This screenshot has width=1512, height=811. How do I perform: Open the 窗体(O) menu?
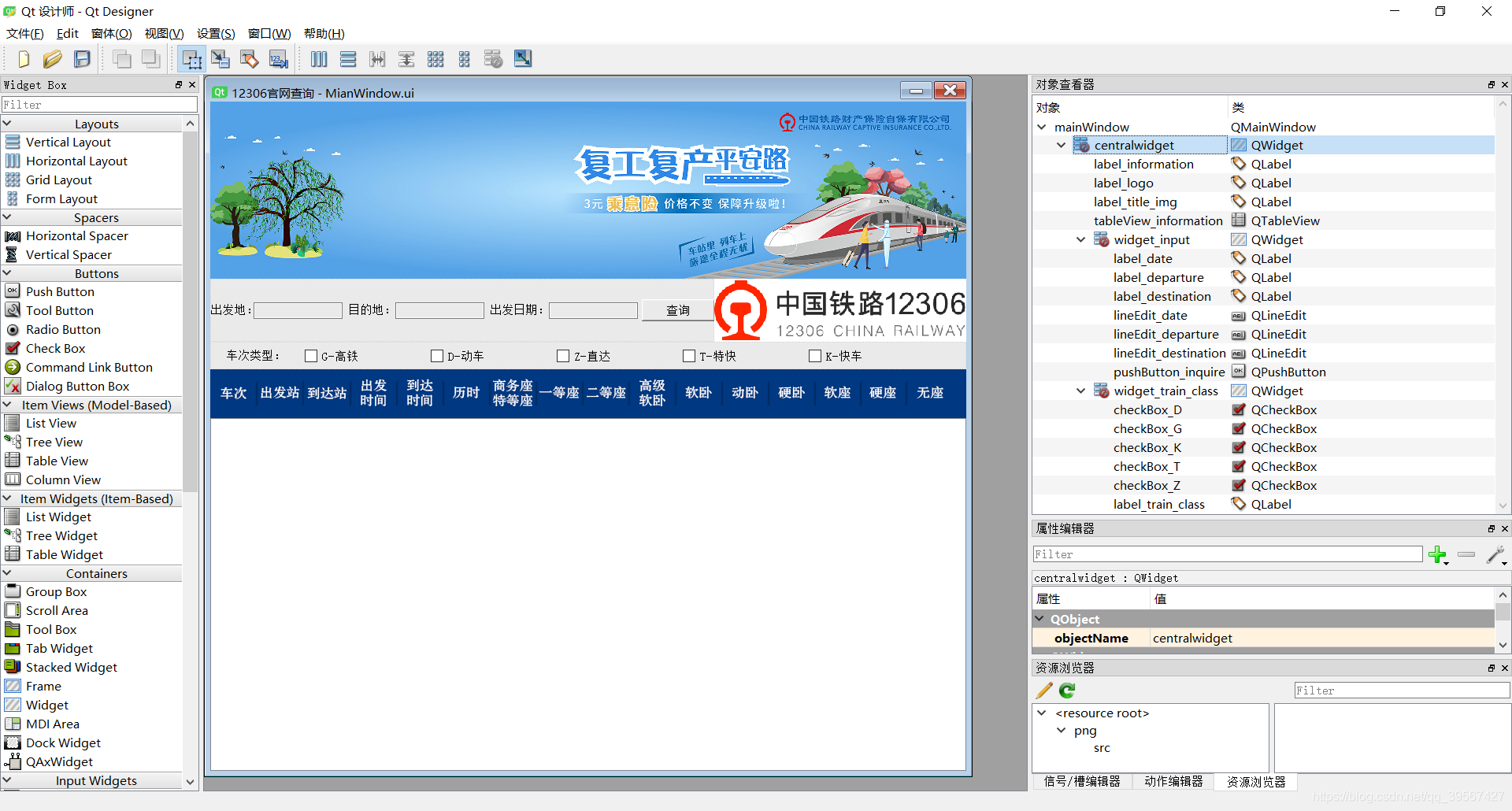coord(111,33)
